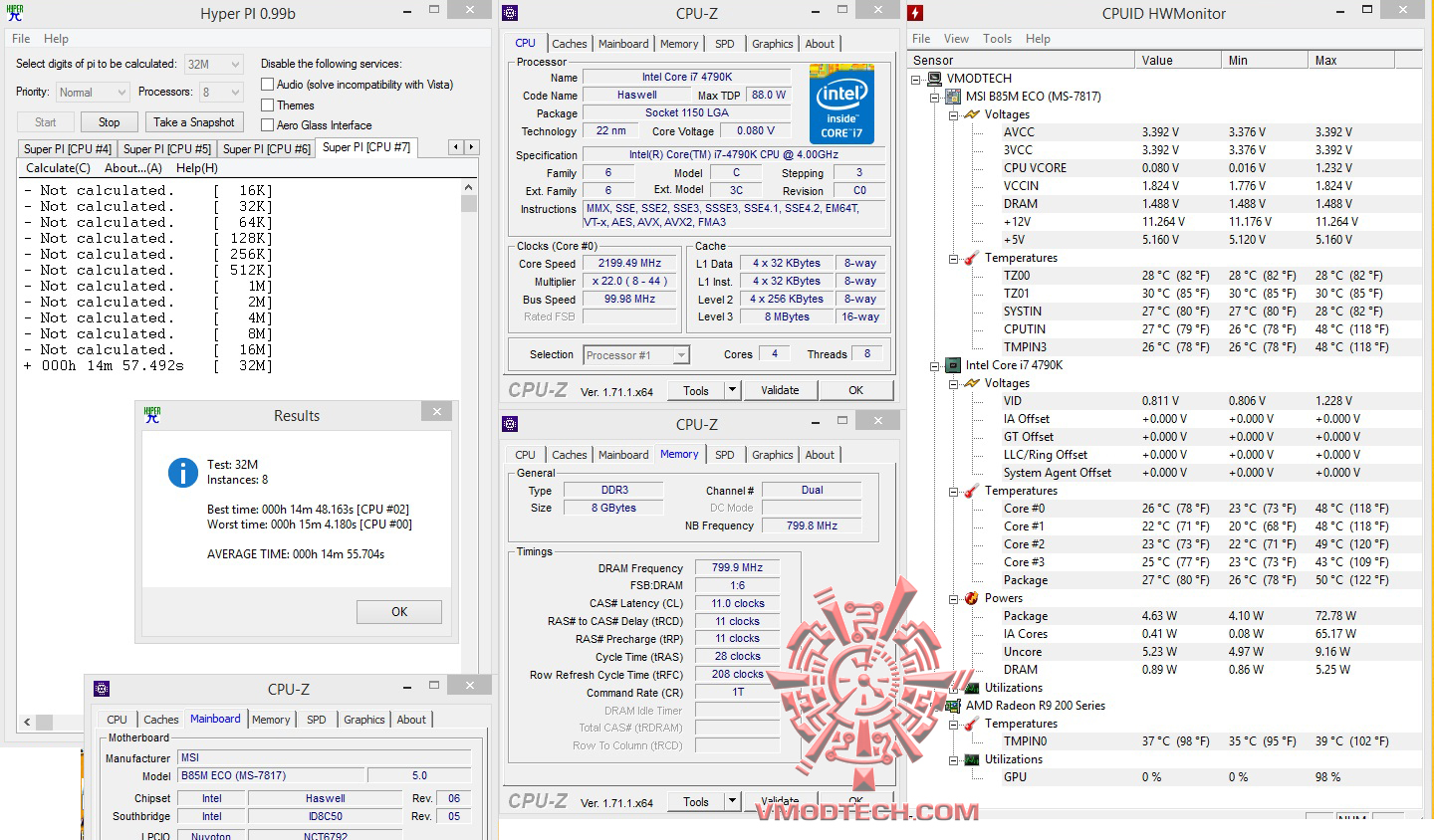Collapse the Powers group in HWMonitor
This screenshot has width=1434, height=840.
[x=954, y=598]
